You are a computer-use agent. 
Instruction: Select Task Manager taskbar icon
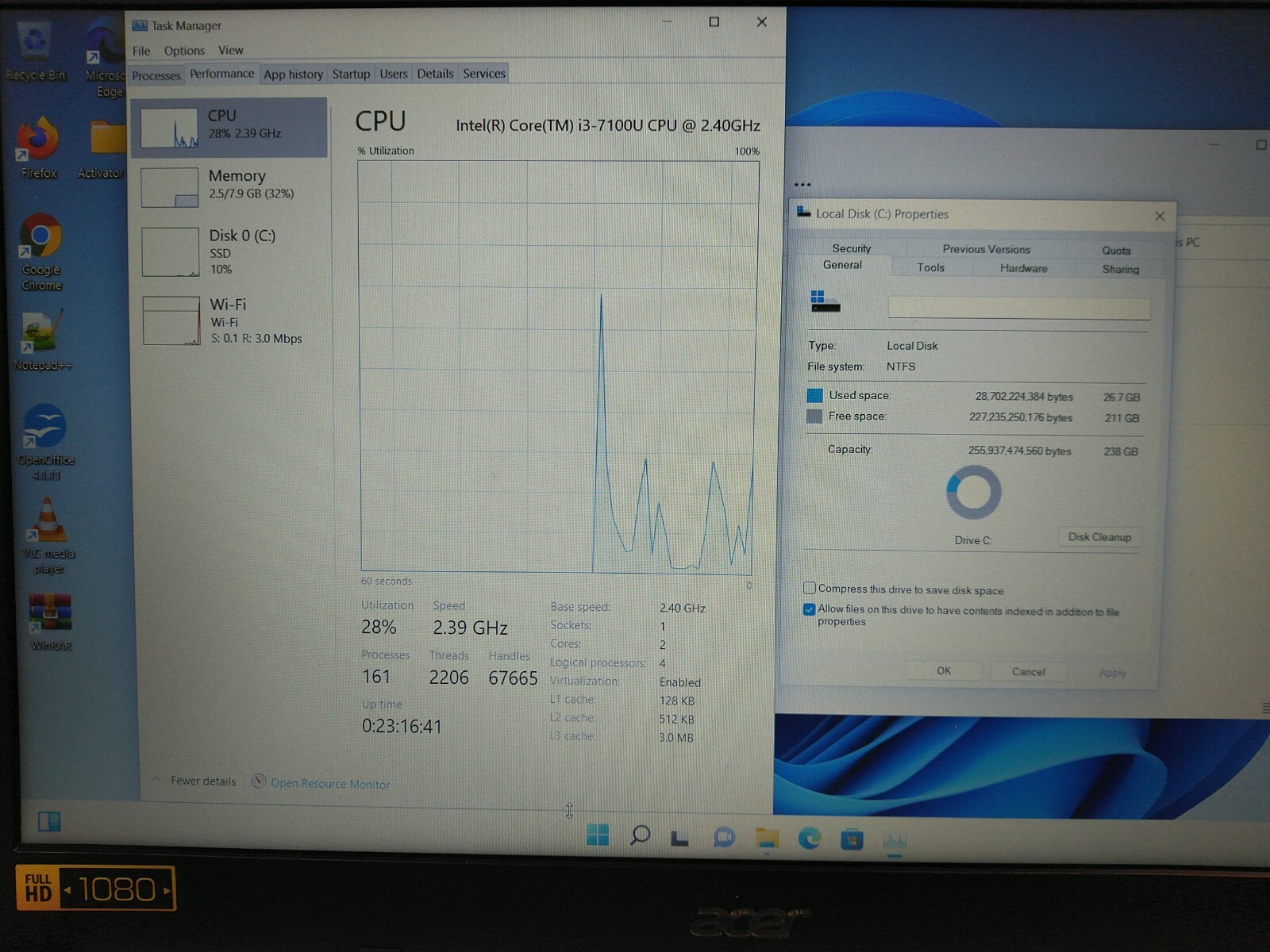(x=895, y=840)
